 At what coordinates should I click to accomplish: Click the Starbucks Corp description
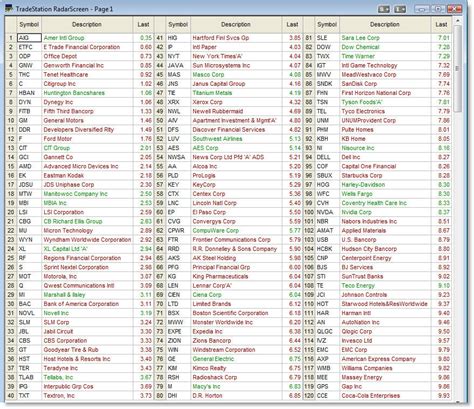click(362, 175)
